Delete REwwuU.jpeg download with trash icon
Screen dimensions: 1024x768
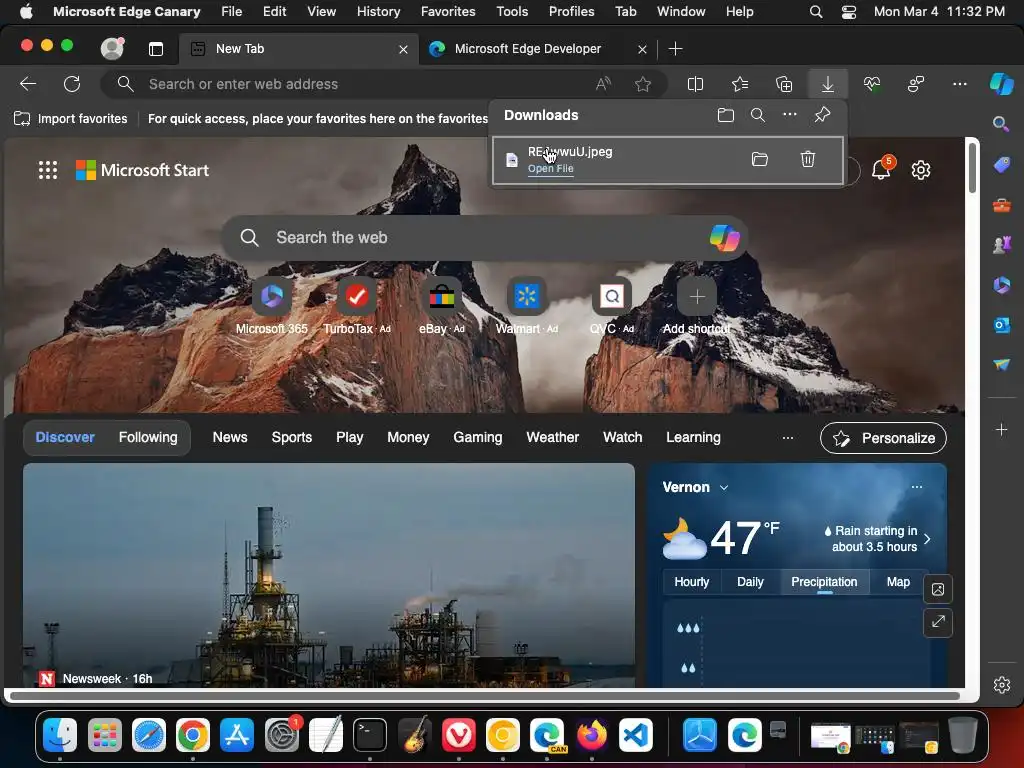[808, 159]
